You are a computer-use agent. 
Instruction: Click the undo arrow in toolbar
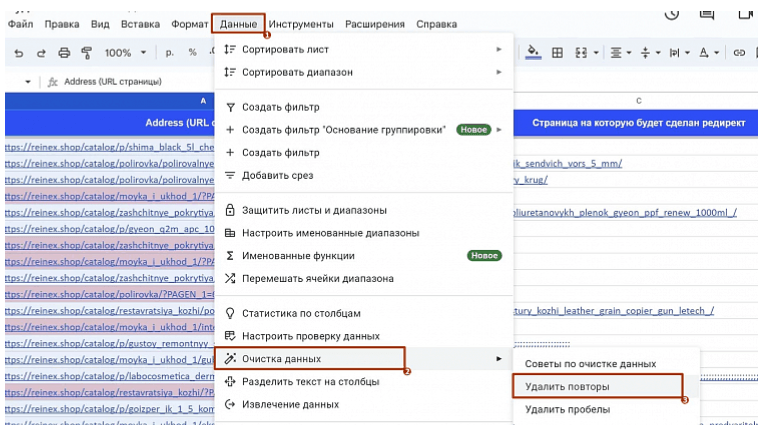(x=19, y=53)
